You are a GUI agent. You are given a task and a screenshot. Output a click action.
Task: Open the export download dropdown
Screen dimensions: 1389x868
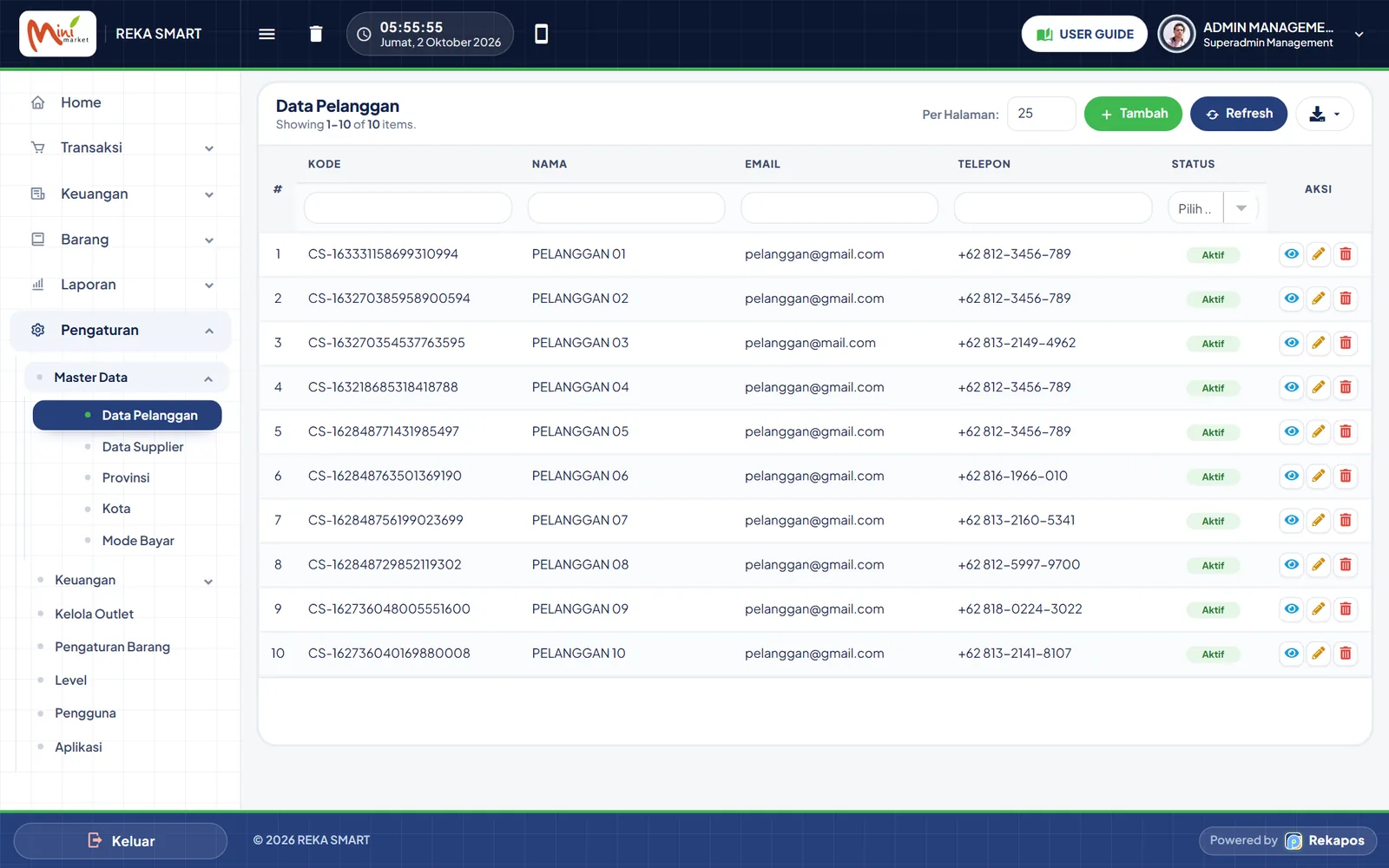click(1324, 114)
